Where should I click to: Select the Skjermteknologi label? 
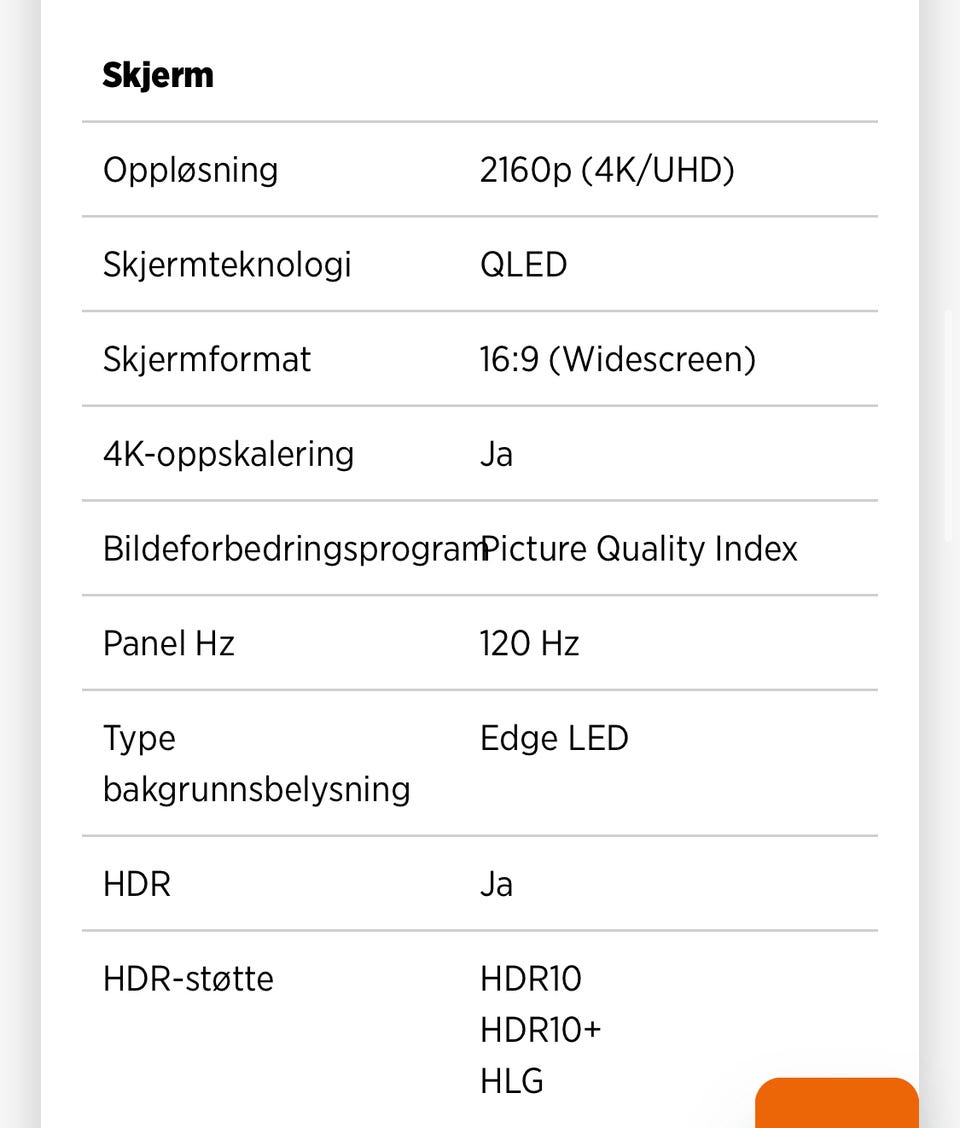(227, 264)
